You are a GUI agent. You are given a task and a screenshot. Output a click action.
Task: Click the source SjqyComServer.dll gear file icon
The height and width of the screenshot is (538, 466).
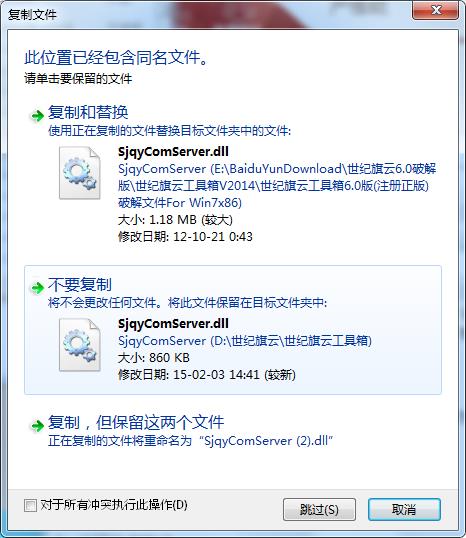[x=80, y=173]
